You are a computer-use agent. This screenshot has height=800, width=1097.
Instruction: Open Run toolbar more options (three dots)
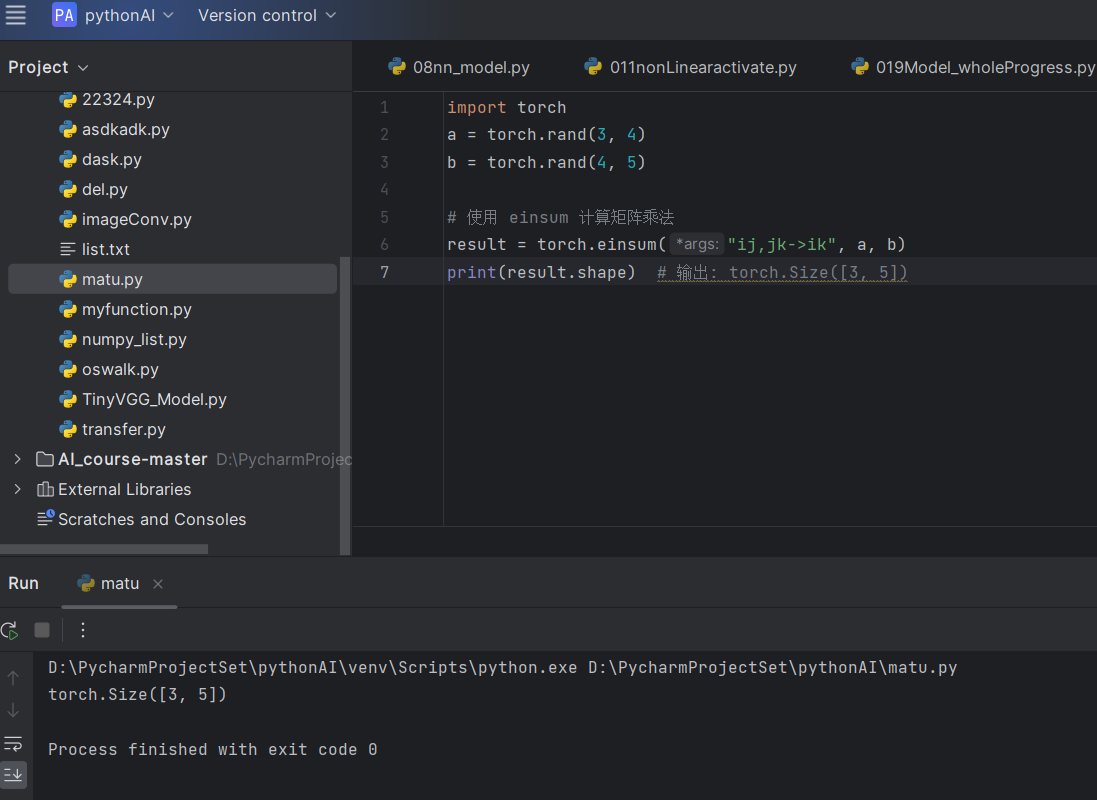(x=83, y=630)
